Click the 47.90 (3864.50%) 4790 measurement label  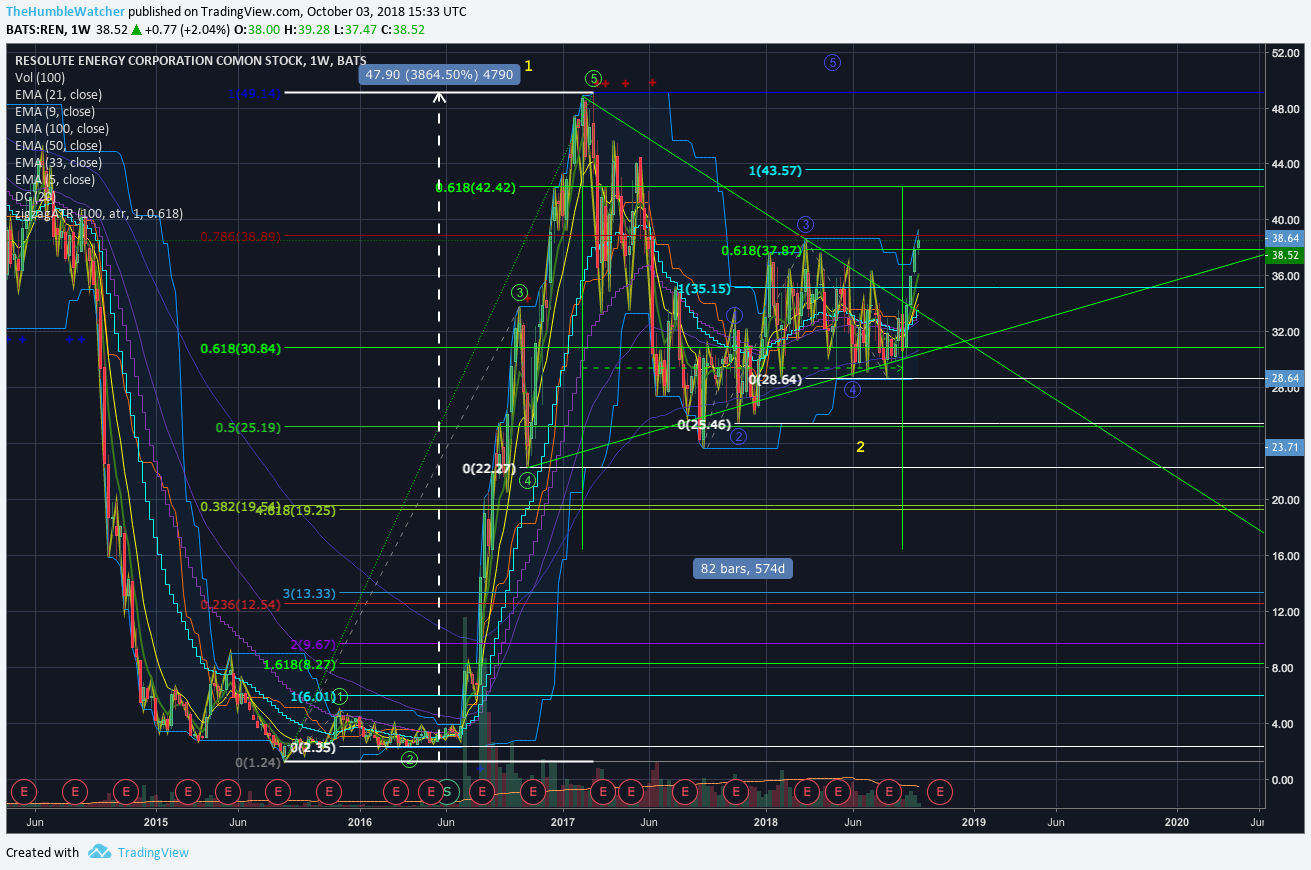440,74
